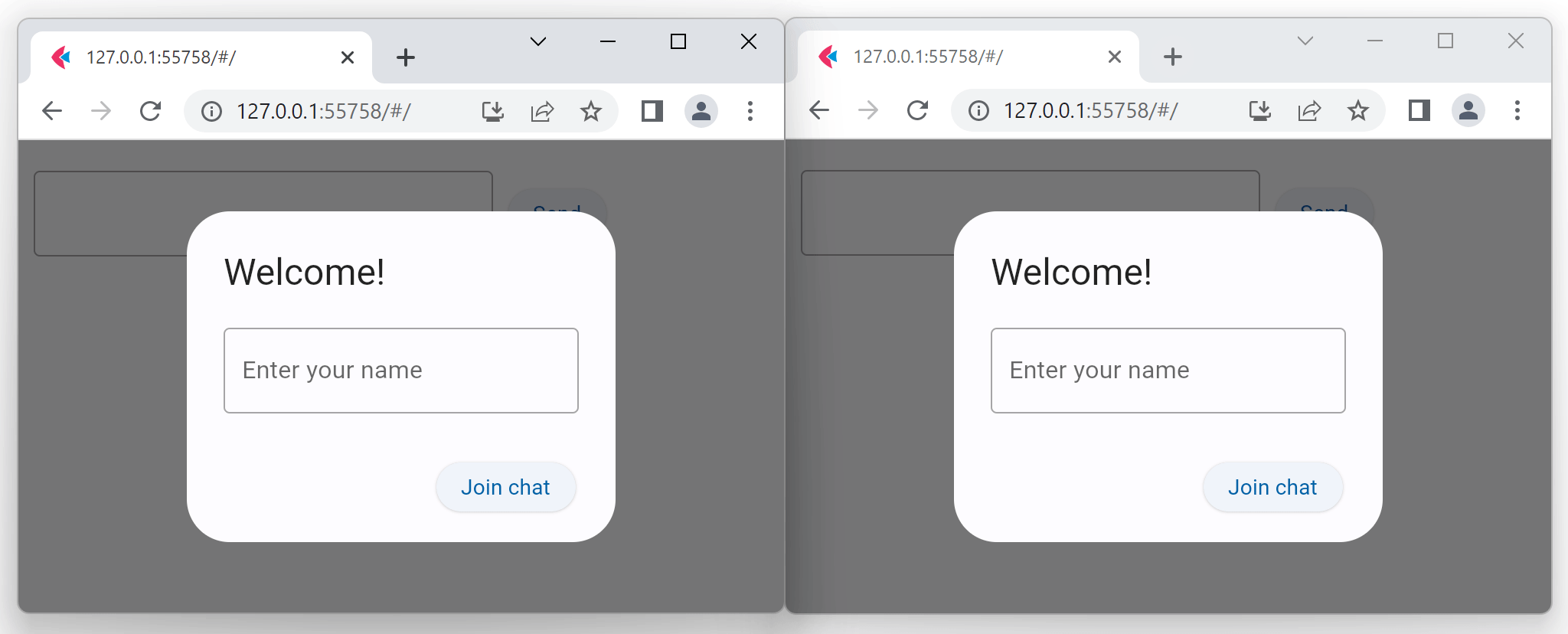Image resolution: width=1568 pixels, height=634 pixels.
Task: Open three-dot Chrome menu in right window
Action: [x=1517, y=111]
